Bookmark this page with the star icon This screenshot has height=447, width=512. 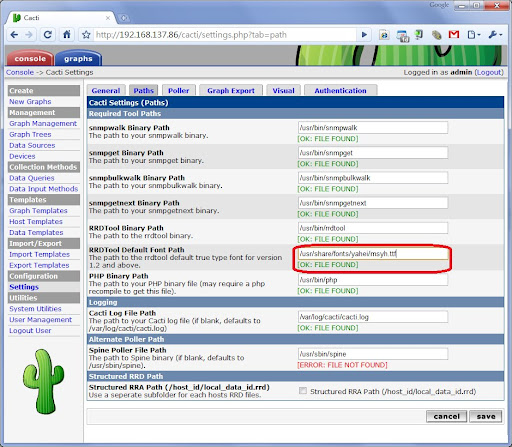click(86, 35)
